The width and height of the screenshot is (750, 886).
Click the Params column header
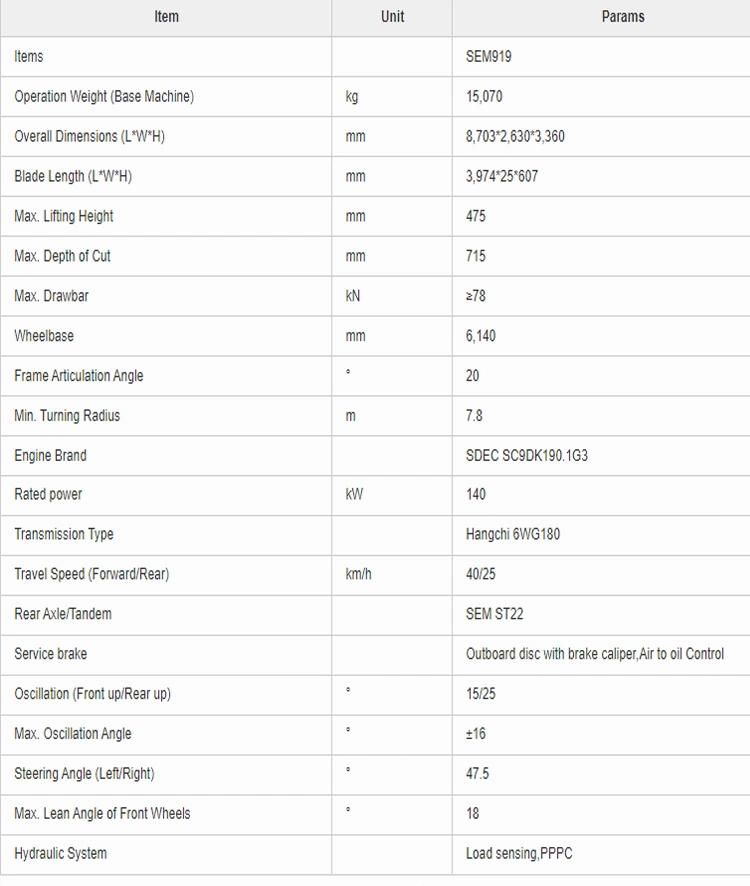[x=623, y=17]
